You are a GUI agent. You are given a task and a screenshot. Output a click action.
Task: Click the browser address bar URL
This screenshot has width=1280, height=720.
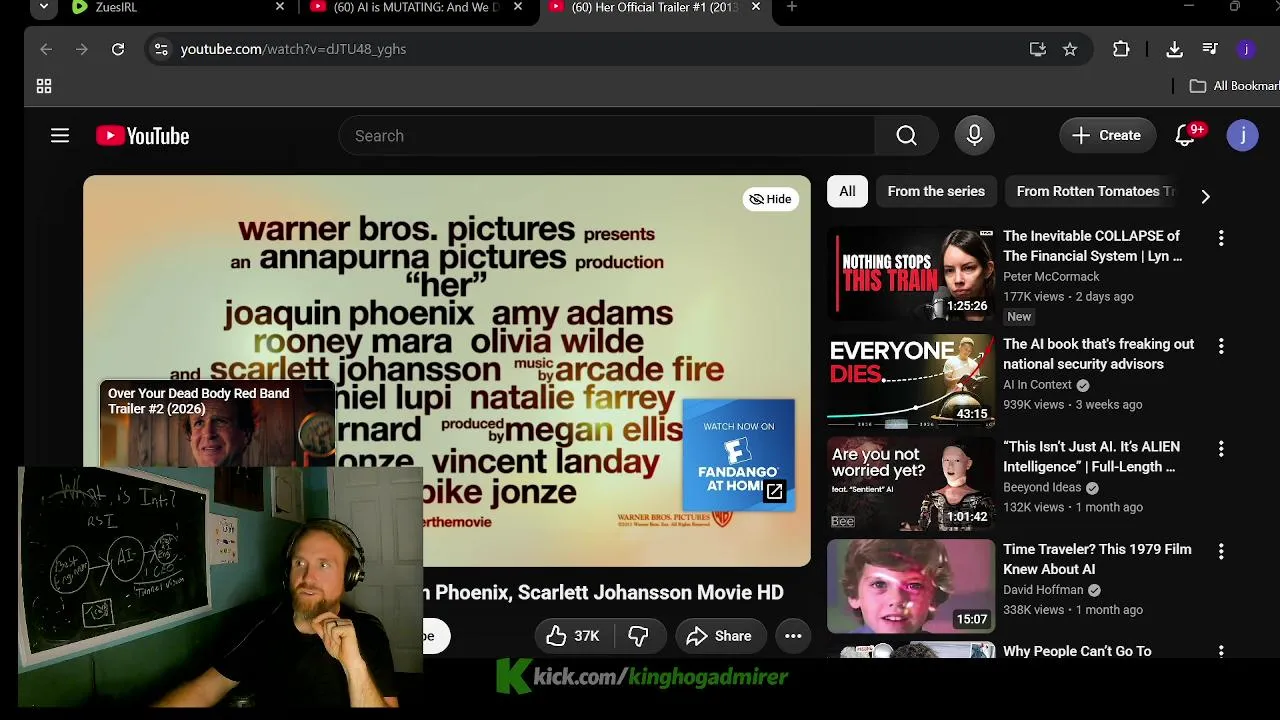pos(293,49)
